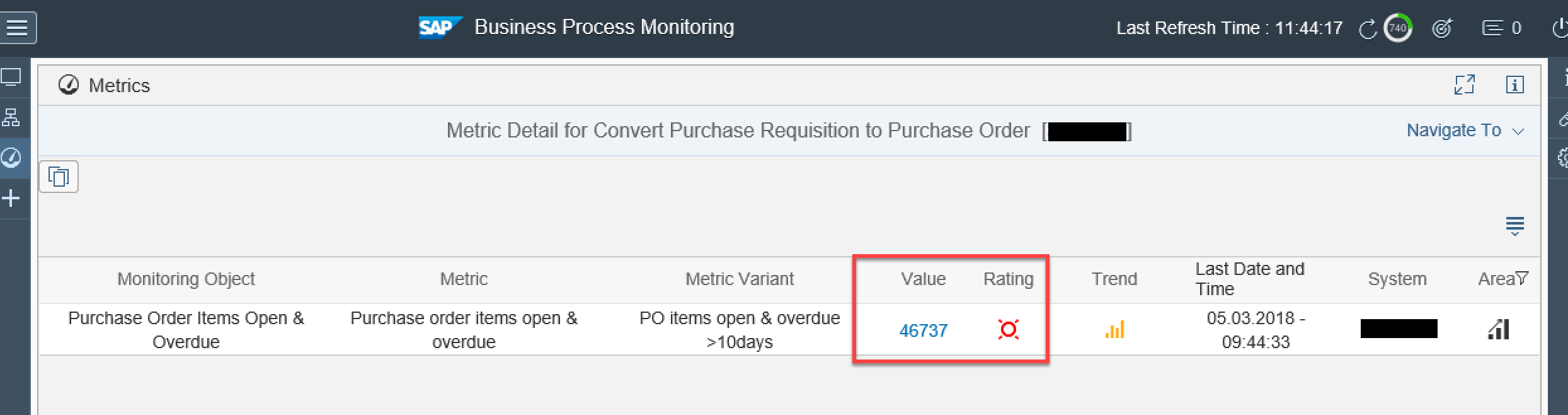Open the hierarchy sidebar icon
The image size is (1568, 415).
[11, 117]
